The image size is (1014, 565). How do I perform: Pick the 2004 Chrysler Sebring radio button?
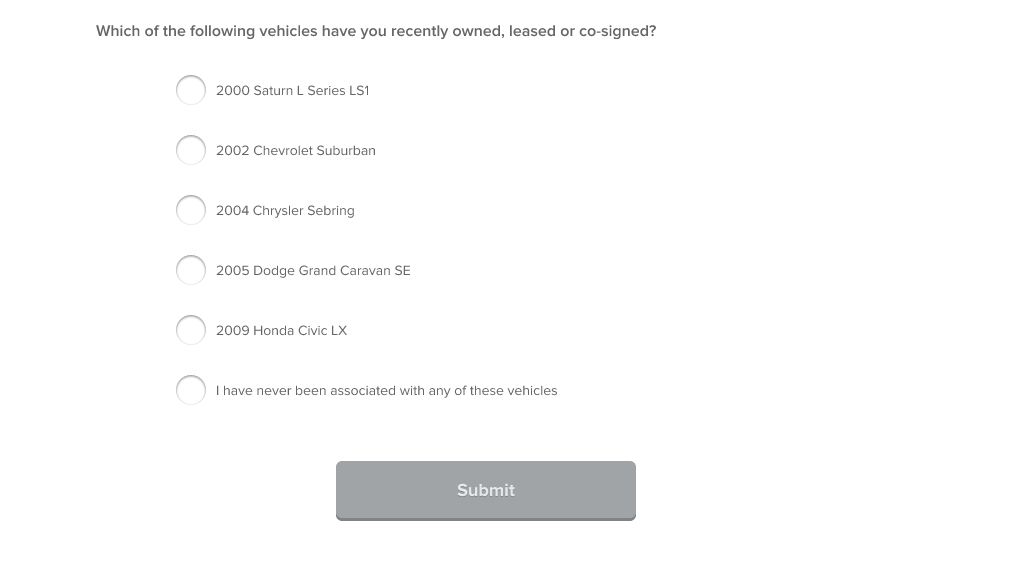(191, 210)
